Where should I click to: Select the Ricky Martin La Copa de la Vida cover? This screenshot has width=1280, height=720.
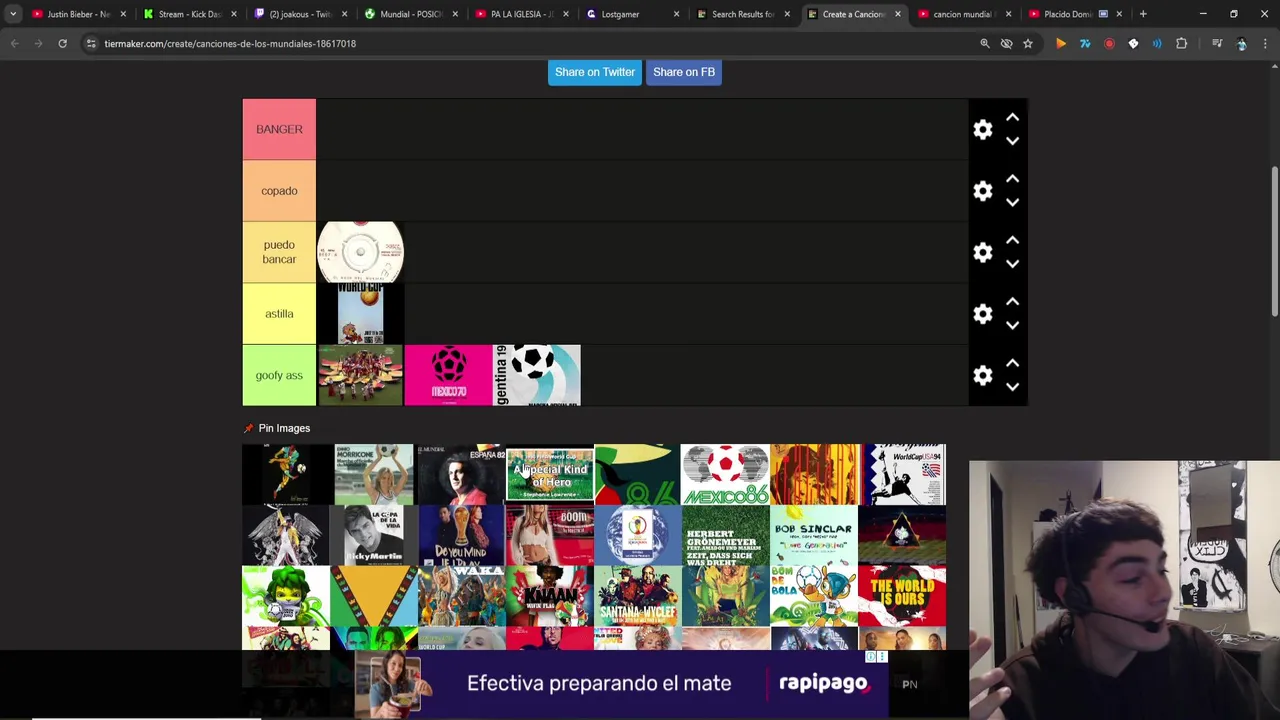click(373, 535)
